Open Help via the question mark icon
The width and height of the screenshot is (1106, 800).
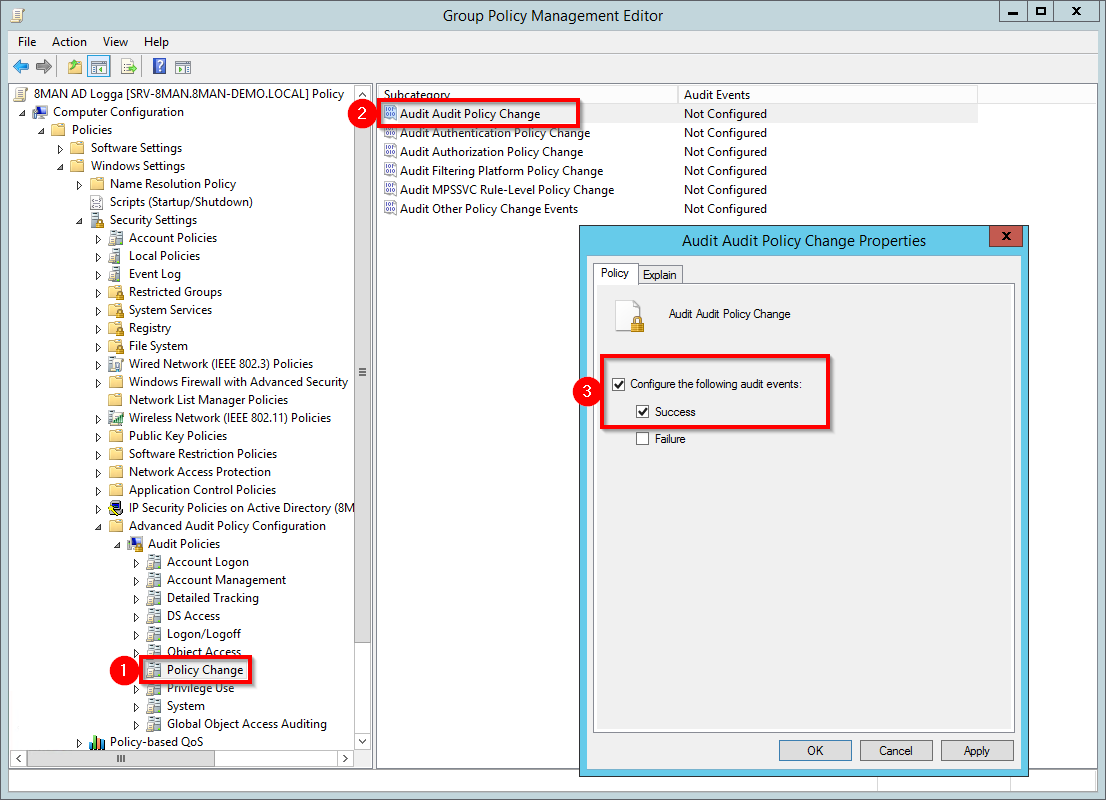coord(159,67)
